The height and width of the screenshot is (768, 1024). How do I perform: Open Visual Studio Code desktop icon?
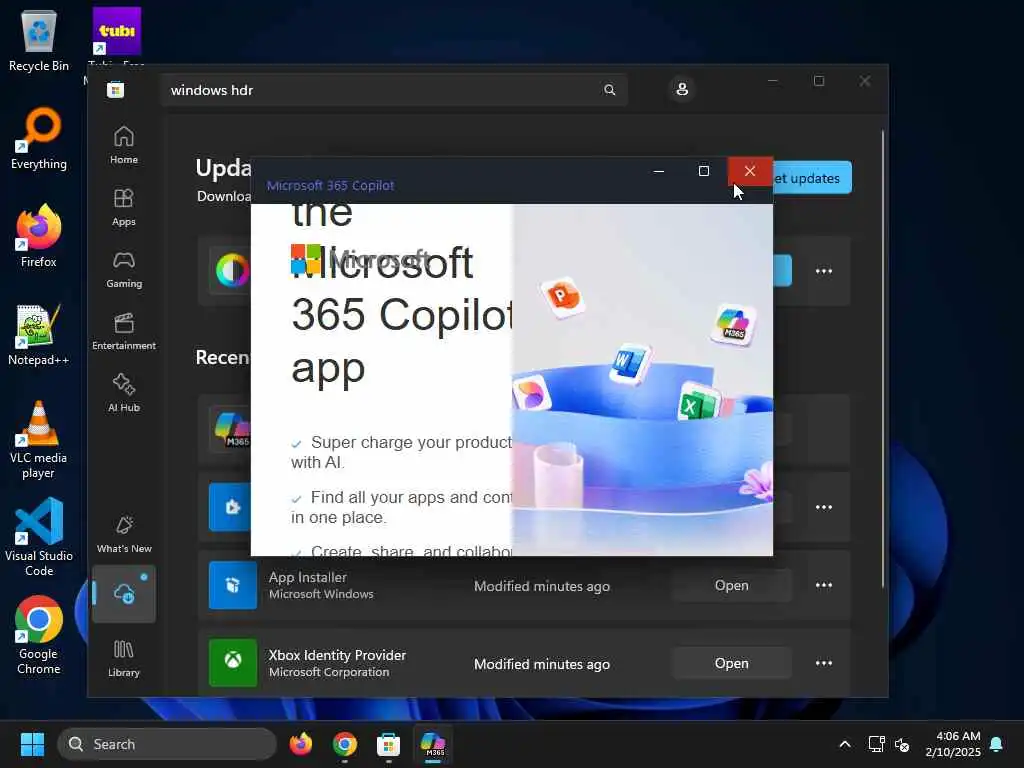[x=39, y=537]
